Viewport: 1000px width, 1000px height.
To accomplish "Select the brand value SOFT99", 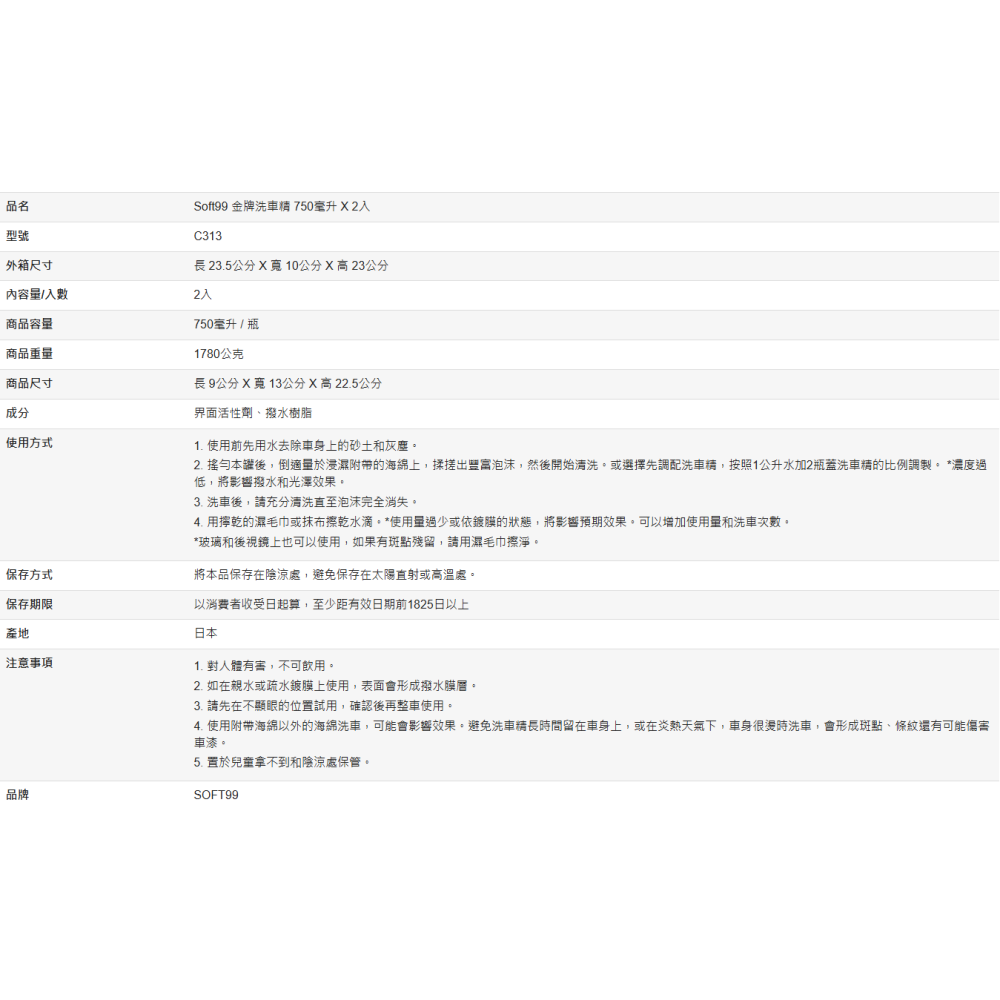I will (216, 796).
